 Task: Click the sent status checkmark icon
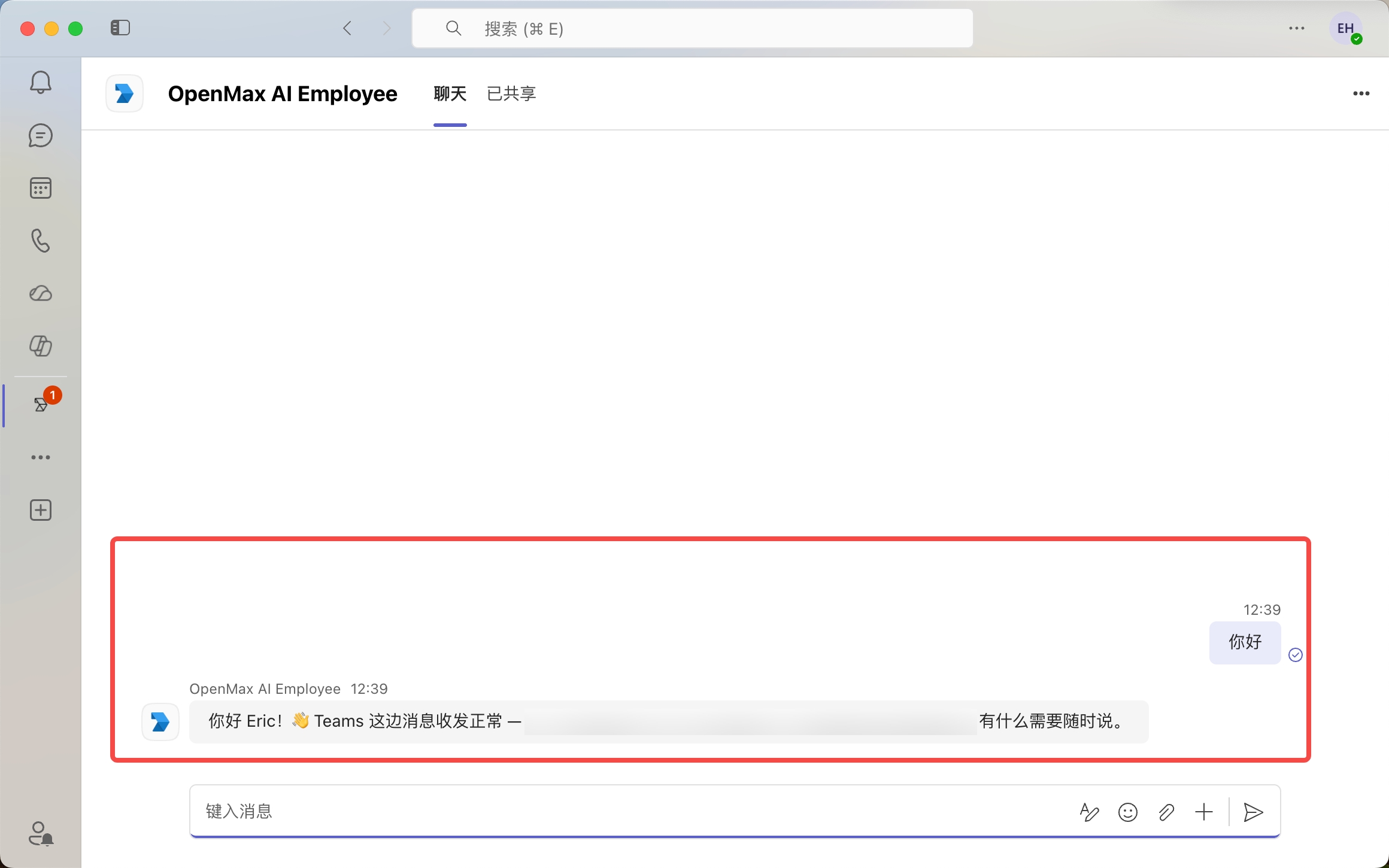pos(1296,655)
